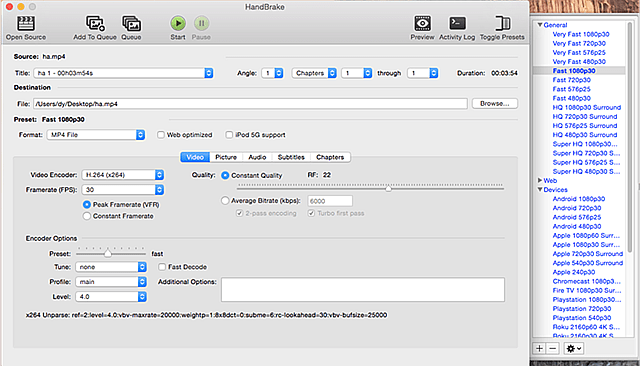Select the Constant Framerate option
This screenshot has width=640, height=366.
(x=87, y=216)
